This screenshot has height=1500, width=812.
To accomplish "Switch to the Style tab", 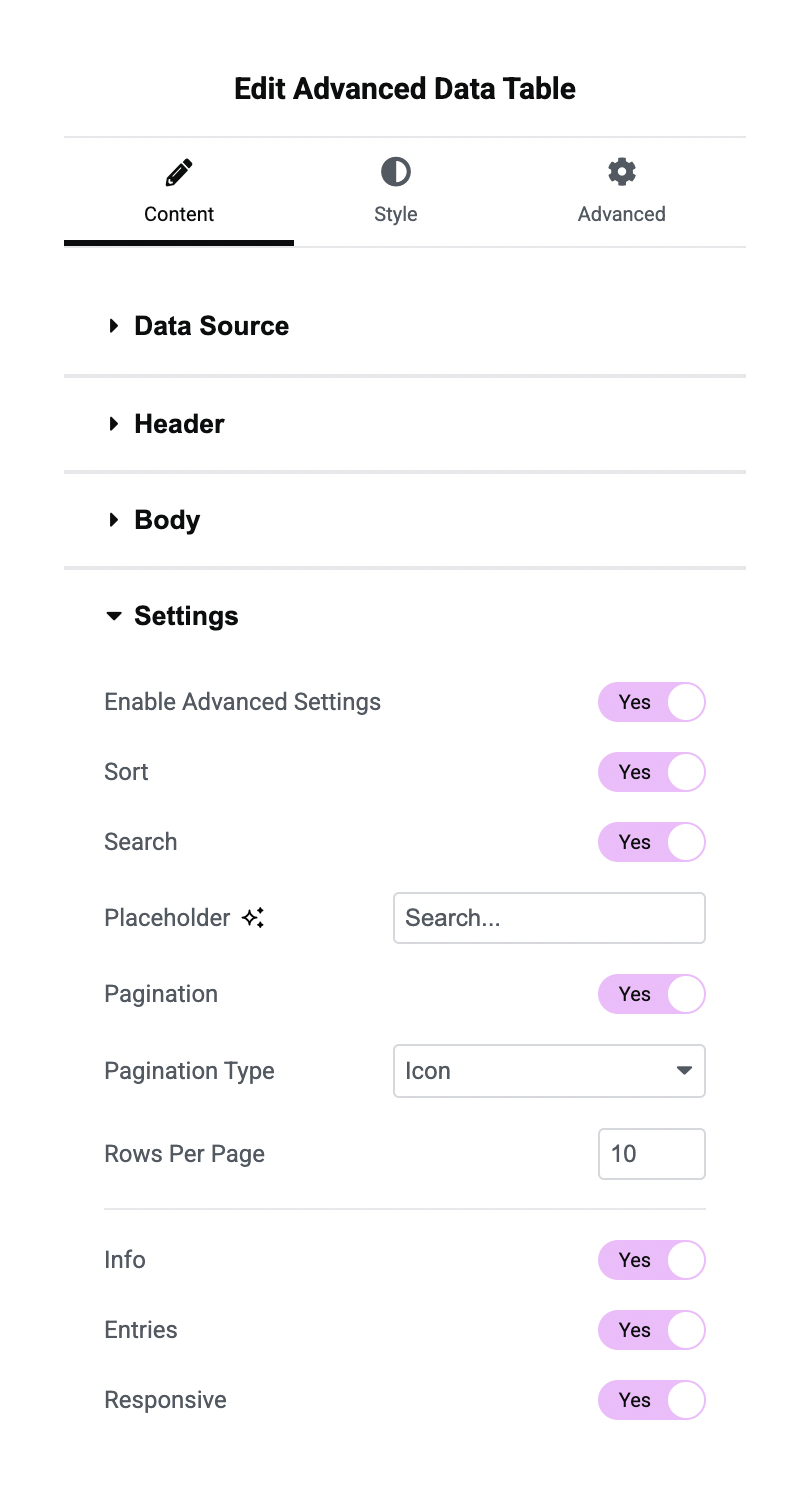I will [x=395, y=214].
